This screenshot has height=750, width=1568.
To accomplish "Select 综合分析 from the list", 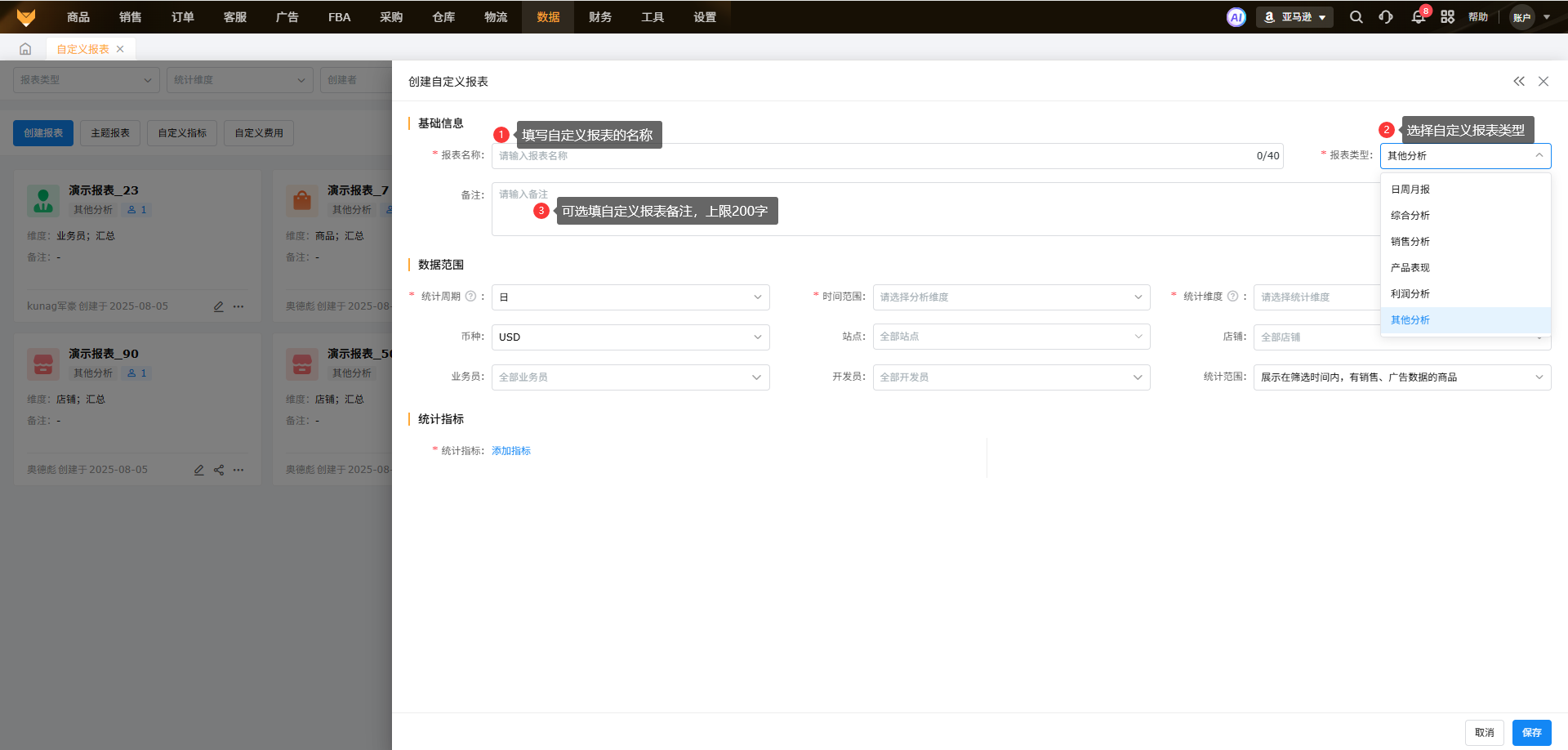I will pos(1465,216).
